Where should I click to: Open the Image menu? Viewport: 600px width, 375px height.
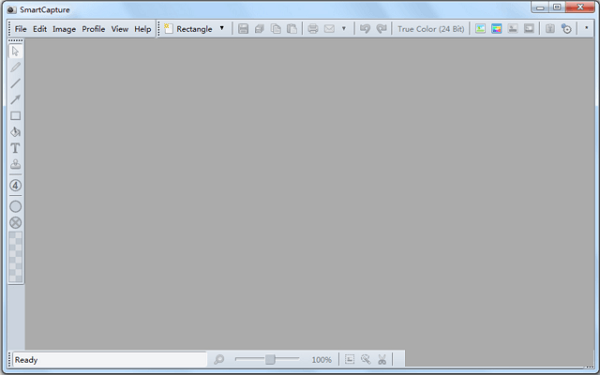[64, 29]
